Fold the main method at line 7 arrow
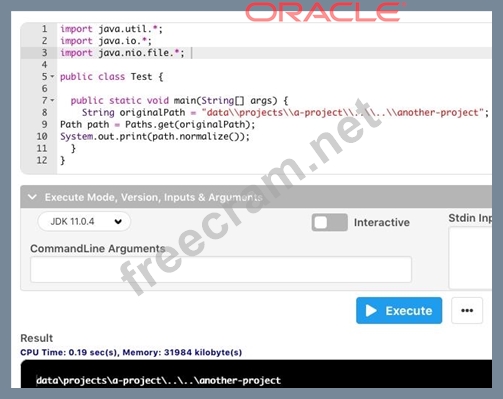This screenshot has height=399, width=503. [52, 100]
